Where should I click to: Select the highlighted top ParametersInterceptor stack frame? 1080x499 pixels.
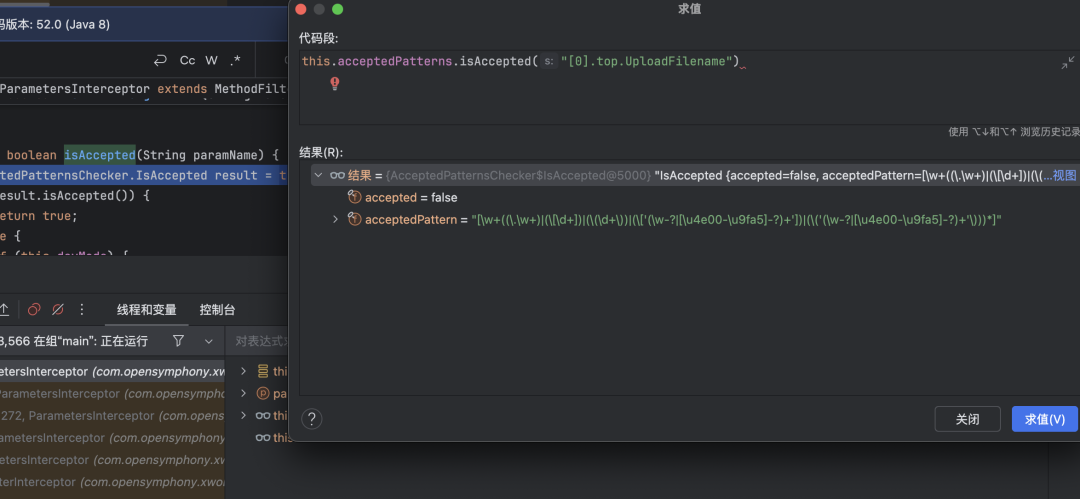coord(112,371)
